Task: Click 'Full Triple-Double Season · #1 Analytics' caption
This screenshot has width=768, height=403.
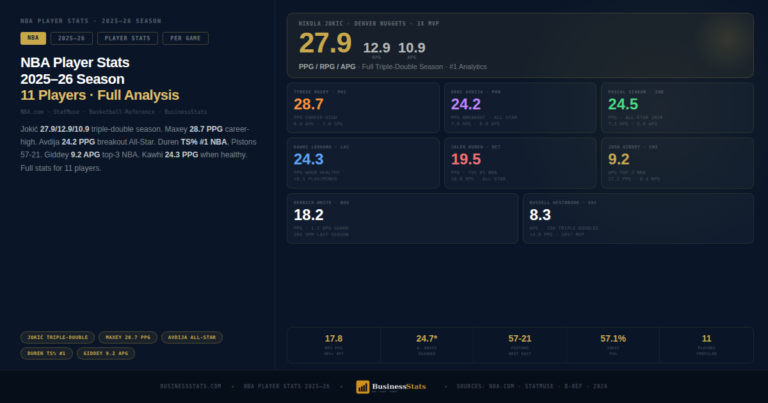Action: coord(424,67)
